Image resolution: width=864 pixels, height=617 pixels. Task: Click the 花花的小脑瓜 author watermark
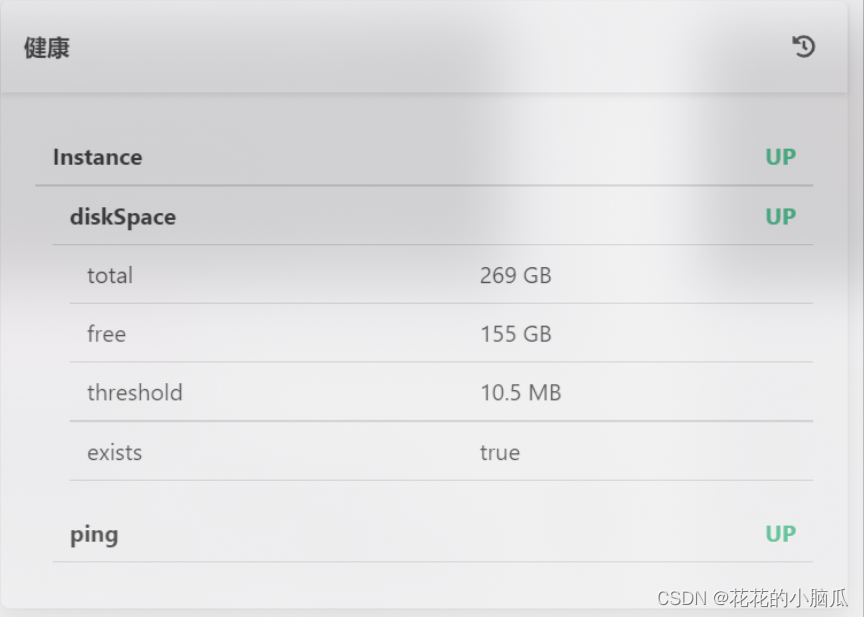click(789, 597)
